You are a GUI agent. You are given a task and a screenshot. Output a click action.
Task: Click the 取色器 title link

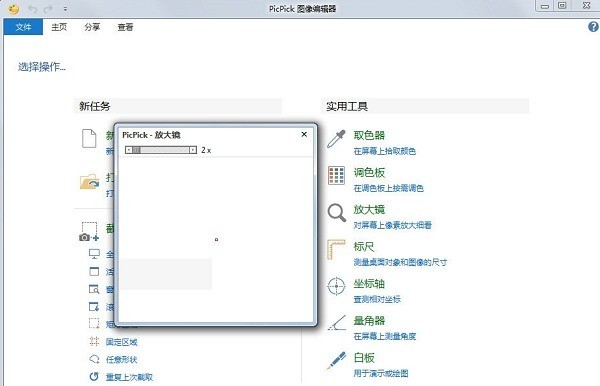[369, 135]
